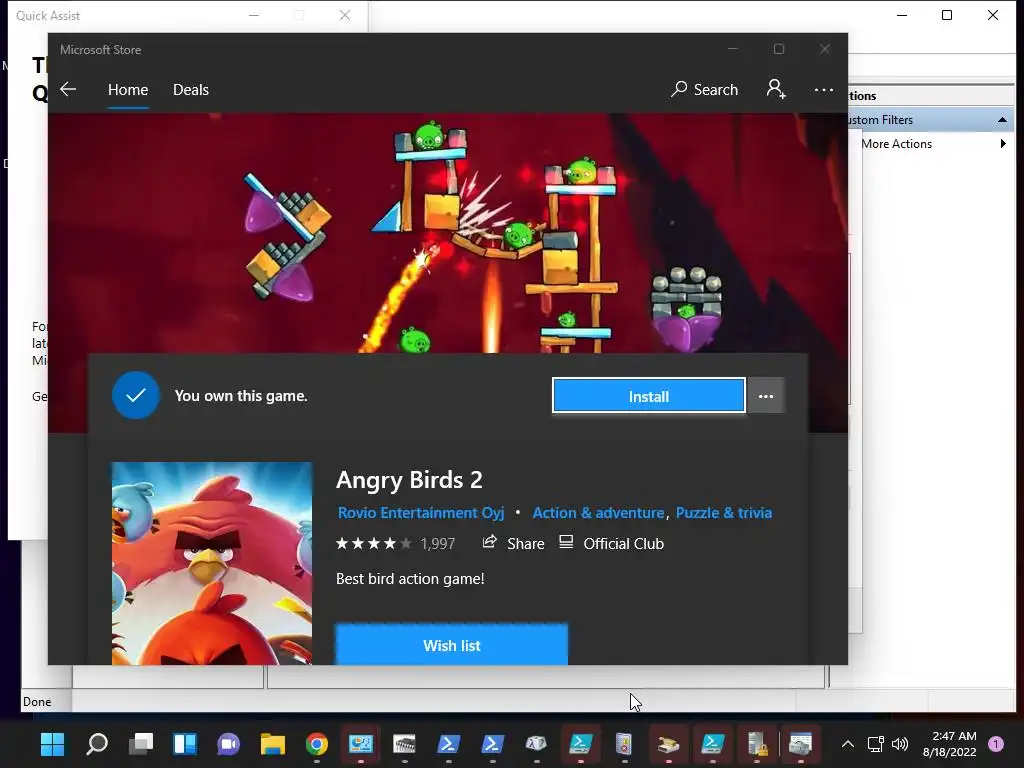Click the Angry Birds 2 cover art
1024x768 pixels.
(212, 563)
